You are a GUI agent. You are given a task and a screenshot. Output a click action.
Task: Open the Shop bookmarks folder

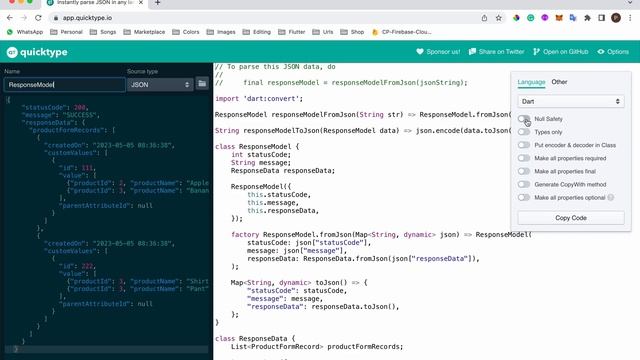click(352, 32)
